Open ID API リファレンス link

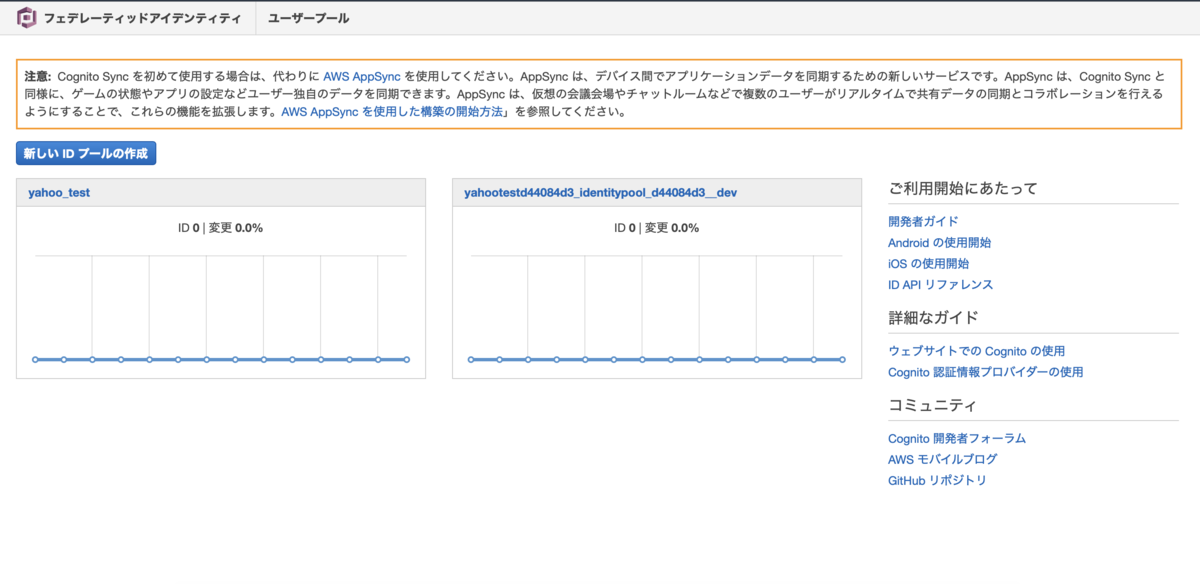click(x=940, y=284)
